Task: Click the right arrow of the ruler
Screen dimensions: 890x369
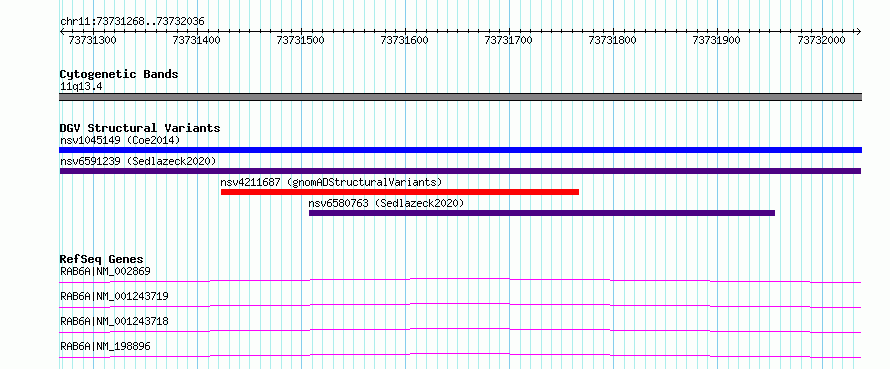Action: [859, 31]
